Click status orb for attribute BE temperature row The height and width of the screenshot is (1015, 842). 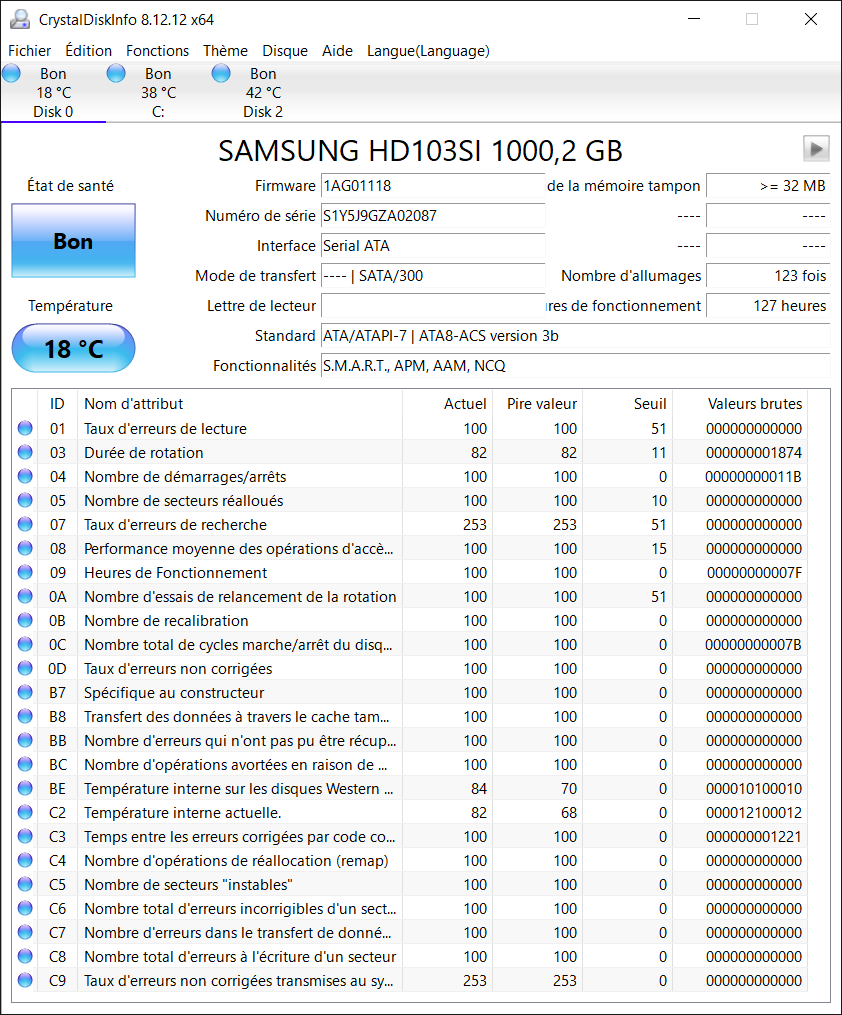click(25, 788)
